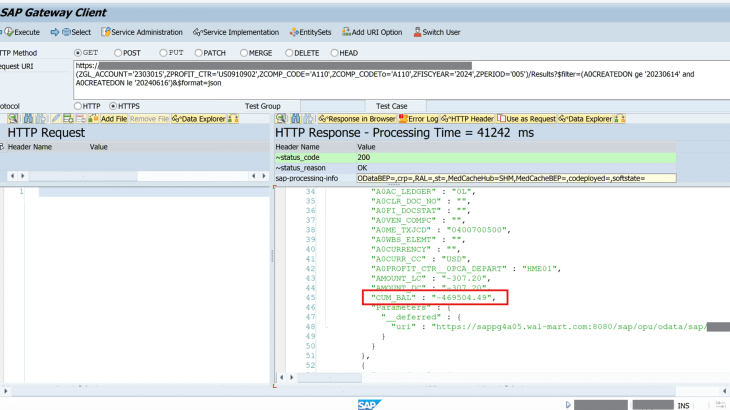Click the Select toolbar button

pyautogui.click(x=71, y=32)
